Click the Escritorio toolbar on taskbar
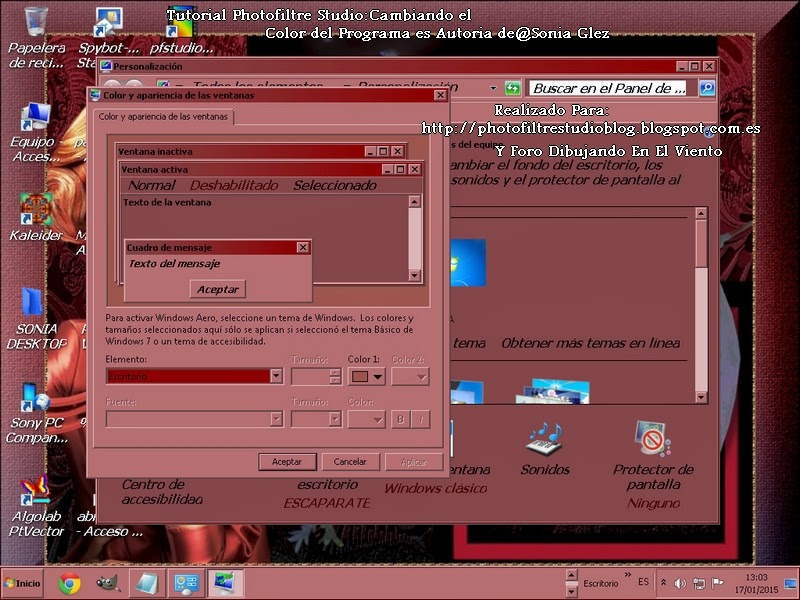 point(600,583)
